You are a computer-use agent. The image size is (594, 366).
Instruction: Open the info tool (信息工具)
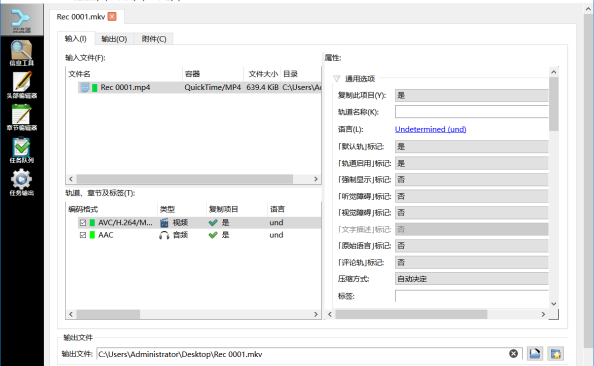point(21,53)
